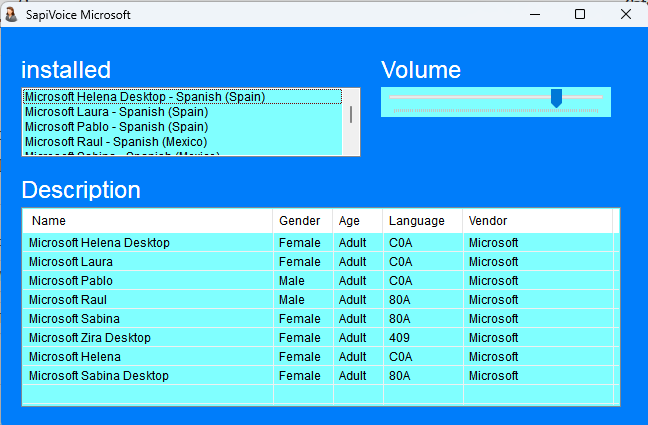Click the installed voices list scrollbar thumb
648x425 pixels.
[351, 115]
